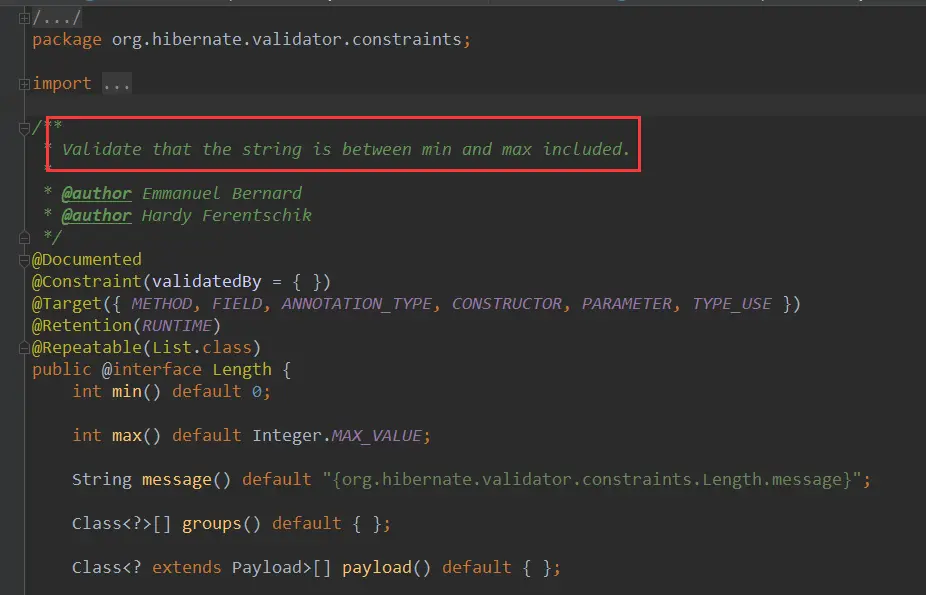Click the default value 0
The width and height of the screenshot is (926, 595).
(x=257, y=391)
